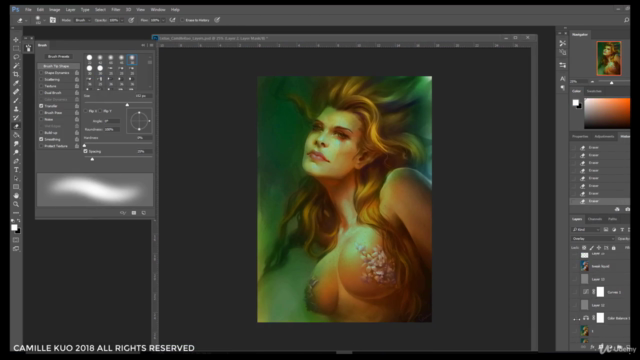The height and width of the screenshot is (360, 640).
Task: Open the Image menu
Action: (x=54, y=9)
